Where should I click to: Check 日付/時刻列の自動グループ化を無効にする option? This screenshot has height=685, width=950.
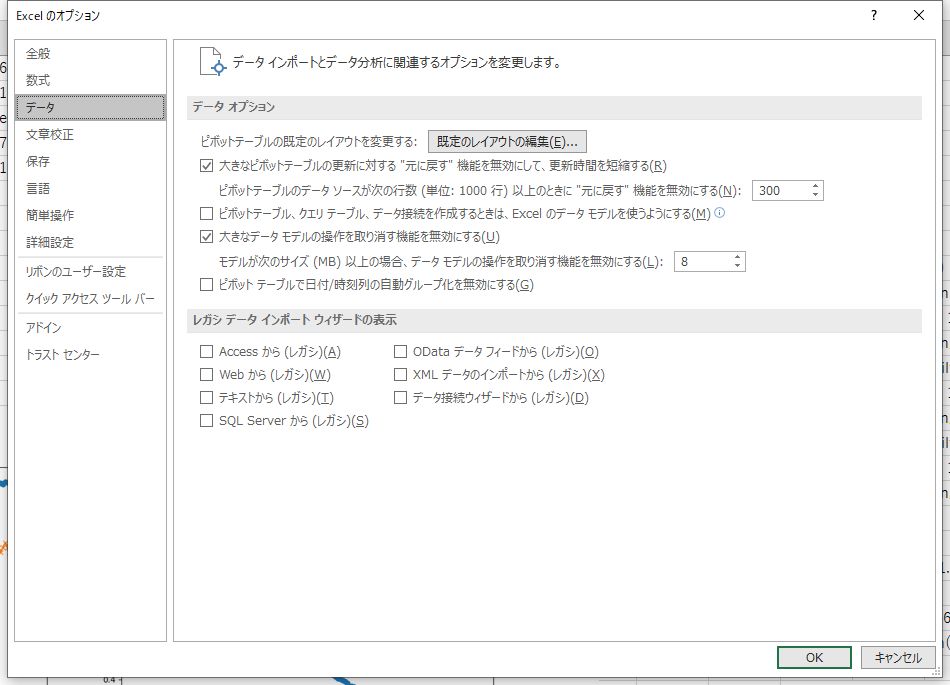click(x=207, y=285)
